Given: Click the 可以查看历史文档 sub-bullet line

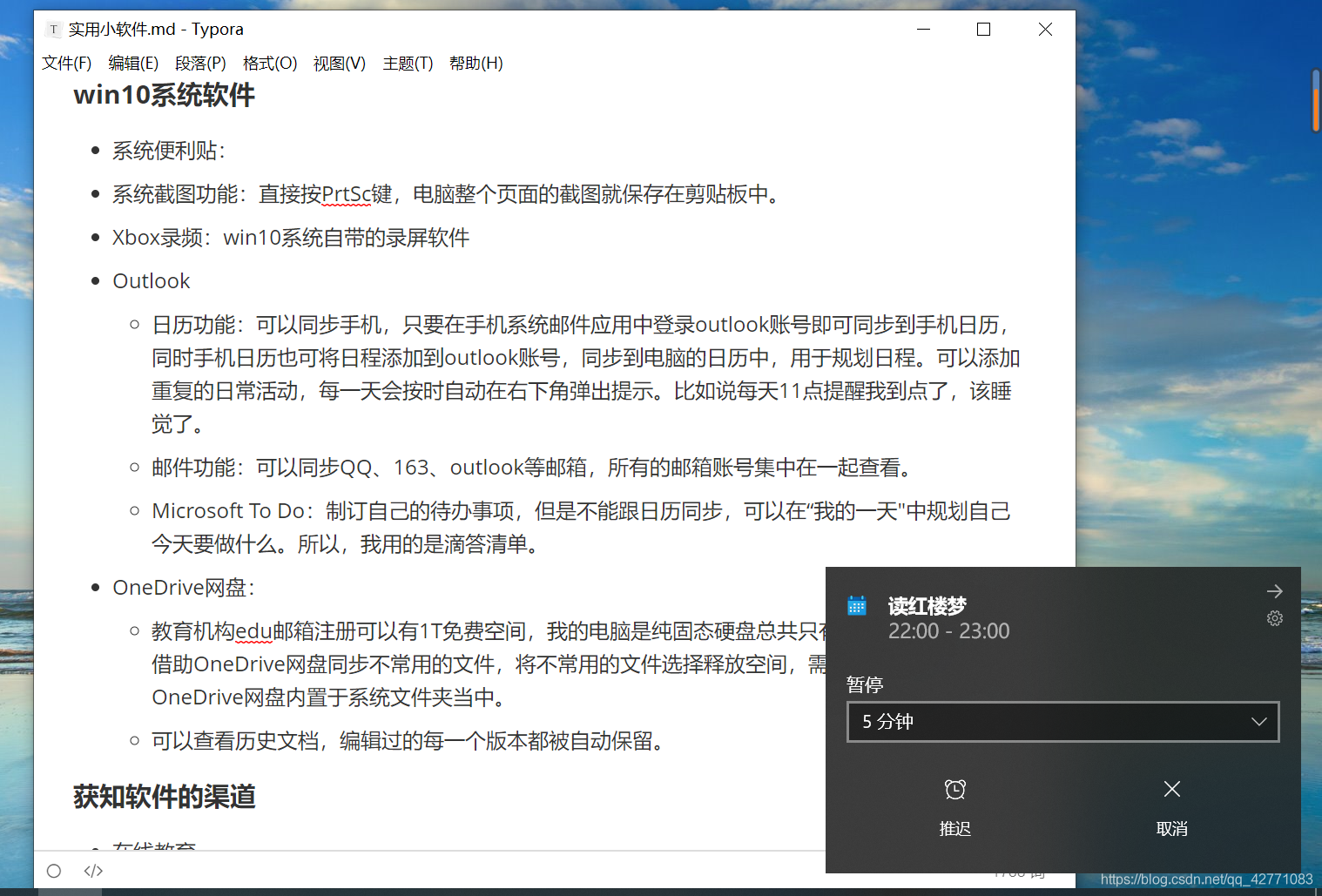Looking at the screenshot, I should [411, 741].
